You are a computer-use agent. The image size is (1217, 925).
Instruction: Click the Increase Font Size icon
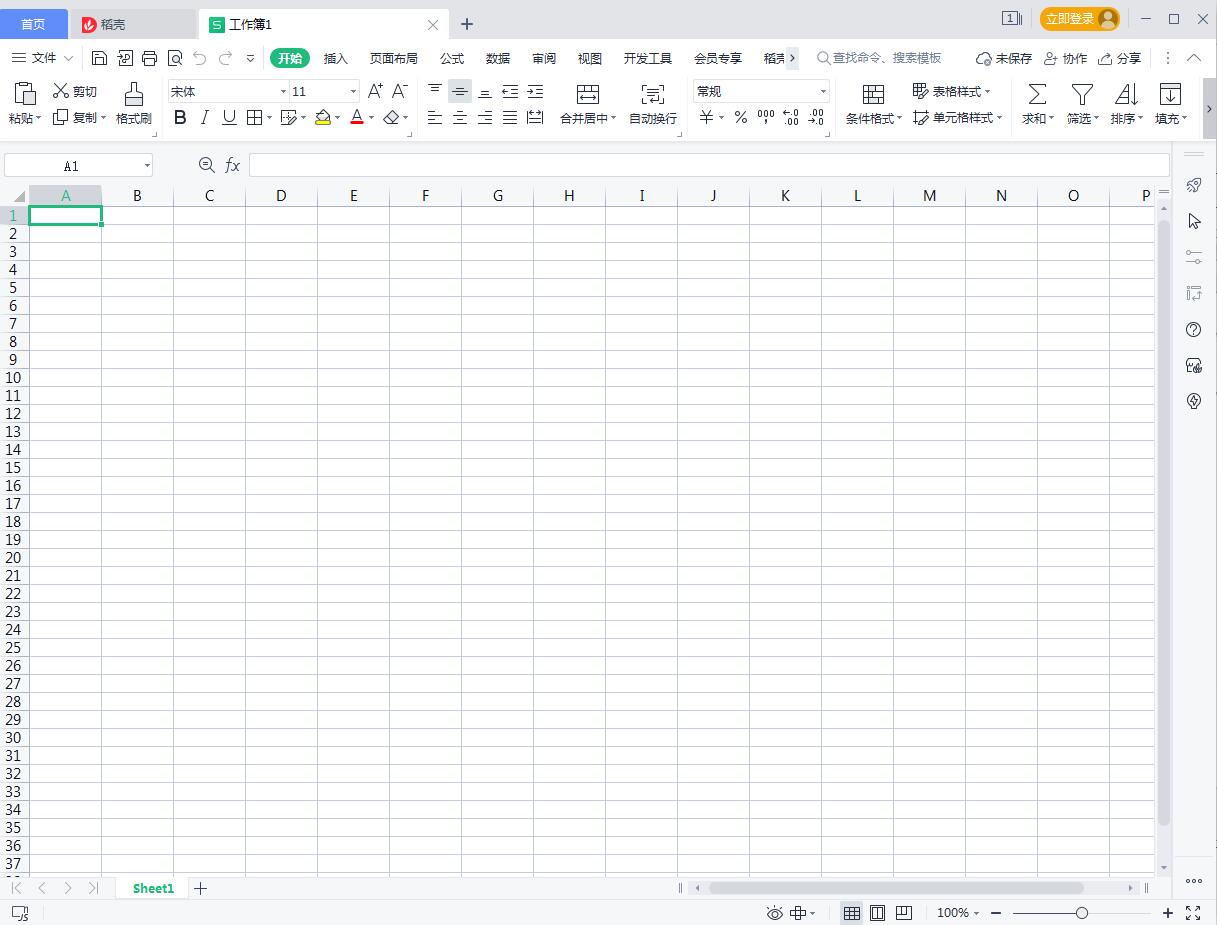(x=374, y=91)
